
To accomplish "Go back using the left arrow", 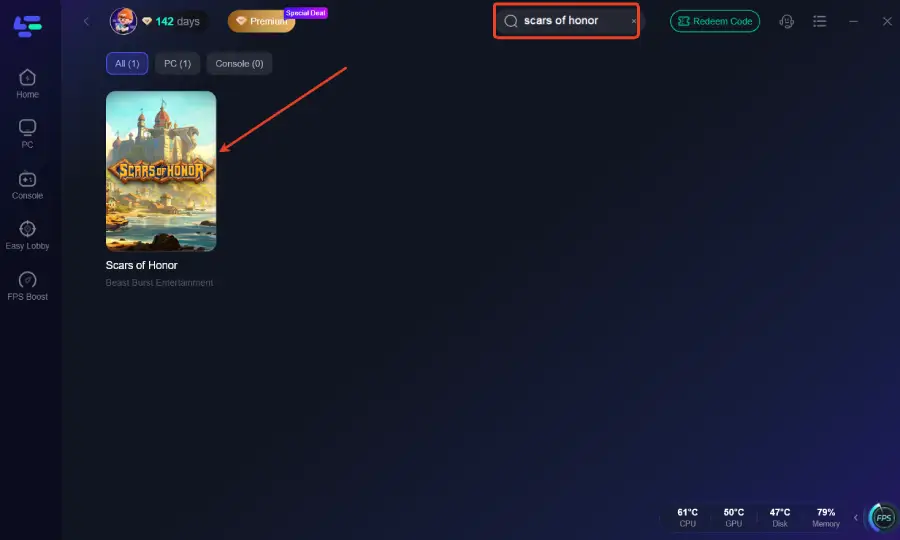I will point(86,21).
